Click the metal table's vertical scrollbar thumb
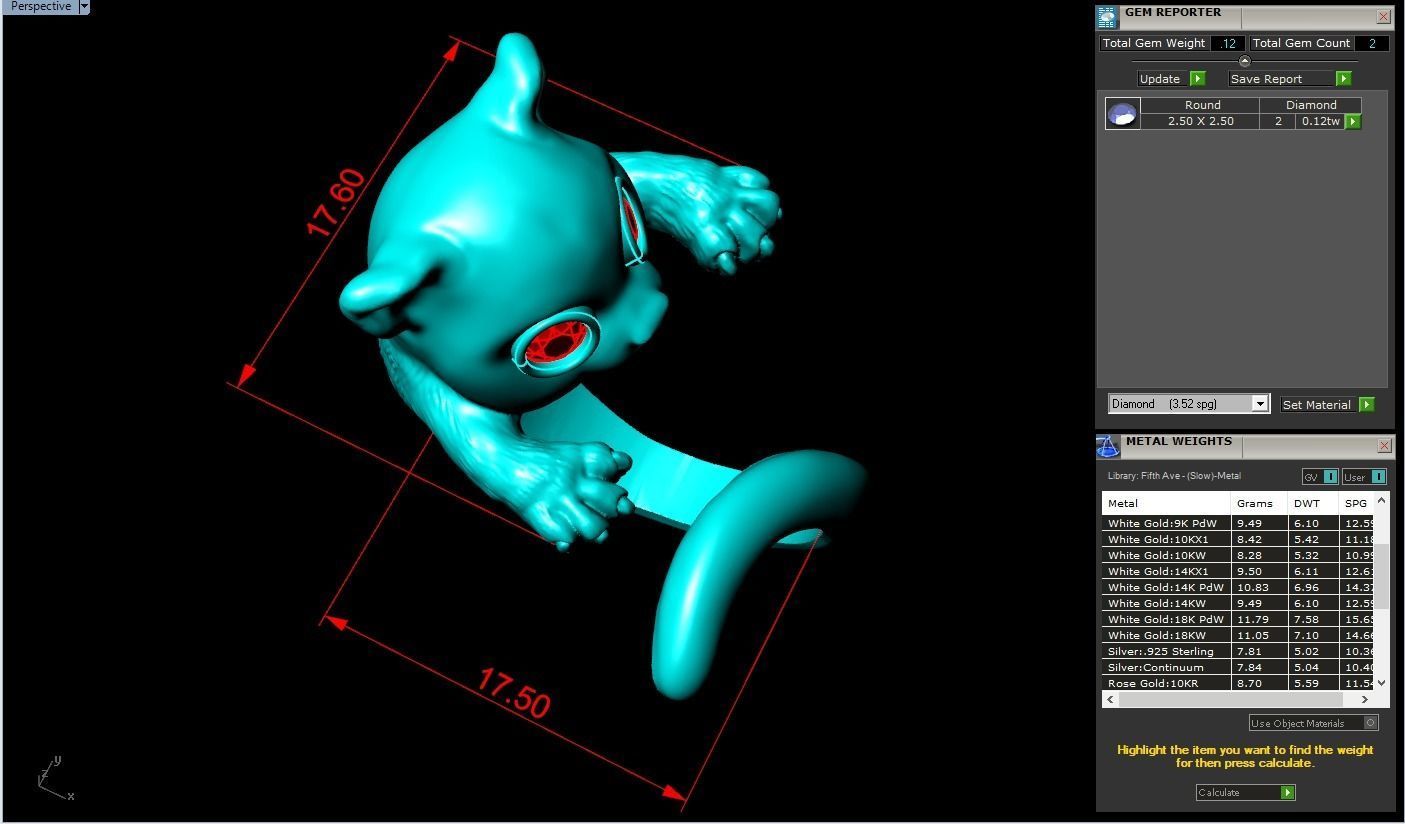The image size is (1405, 824). click(1382, 578)
